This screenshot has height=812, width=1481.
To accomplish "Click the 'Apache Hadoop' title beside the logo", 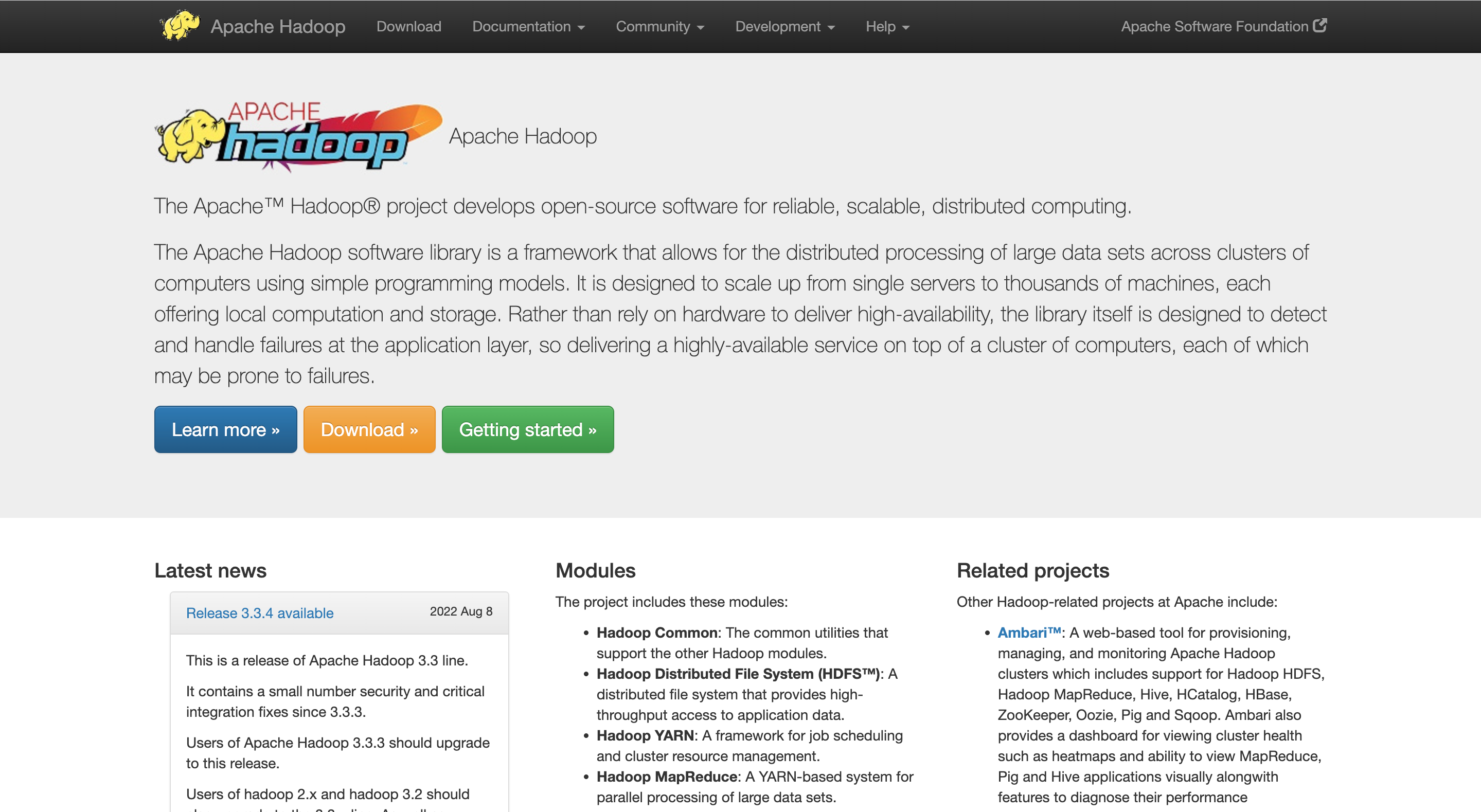I will point(523,136).
